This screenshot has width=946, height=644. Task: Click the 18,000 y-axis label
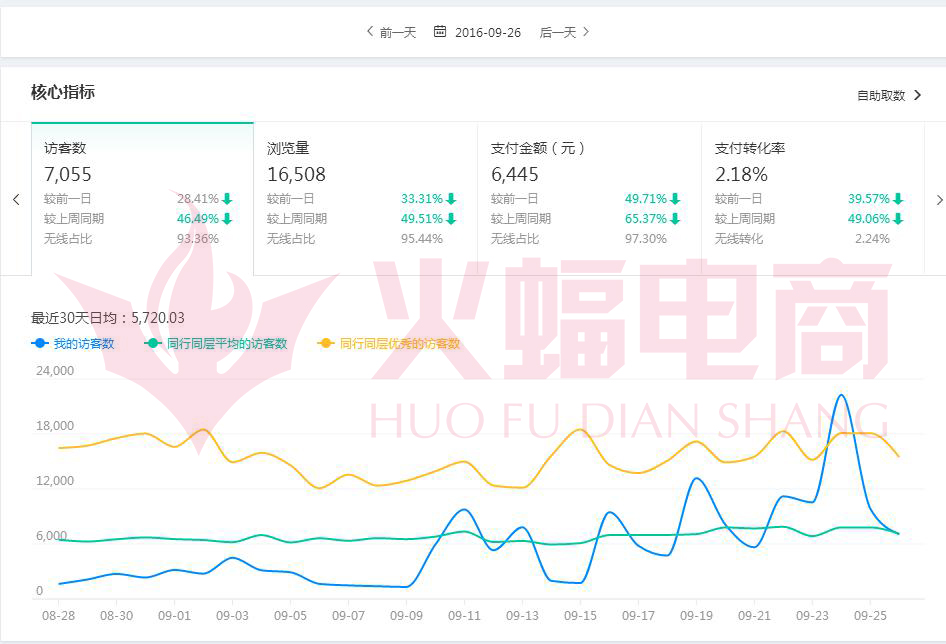point(55,426)
